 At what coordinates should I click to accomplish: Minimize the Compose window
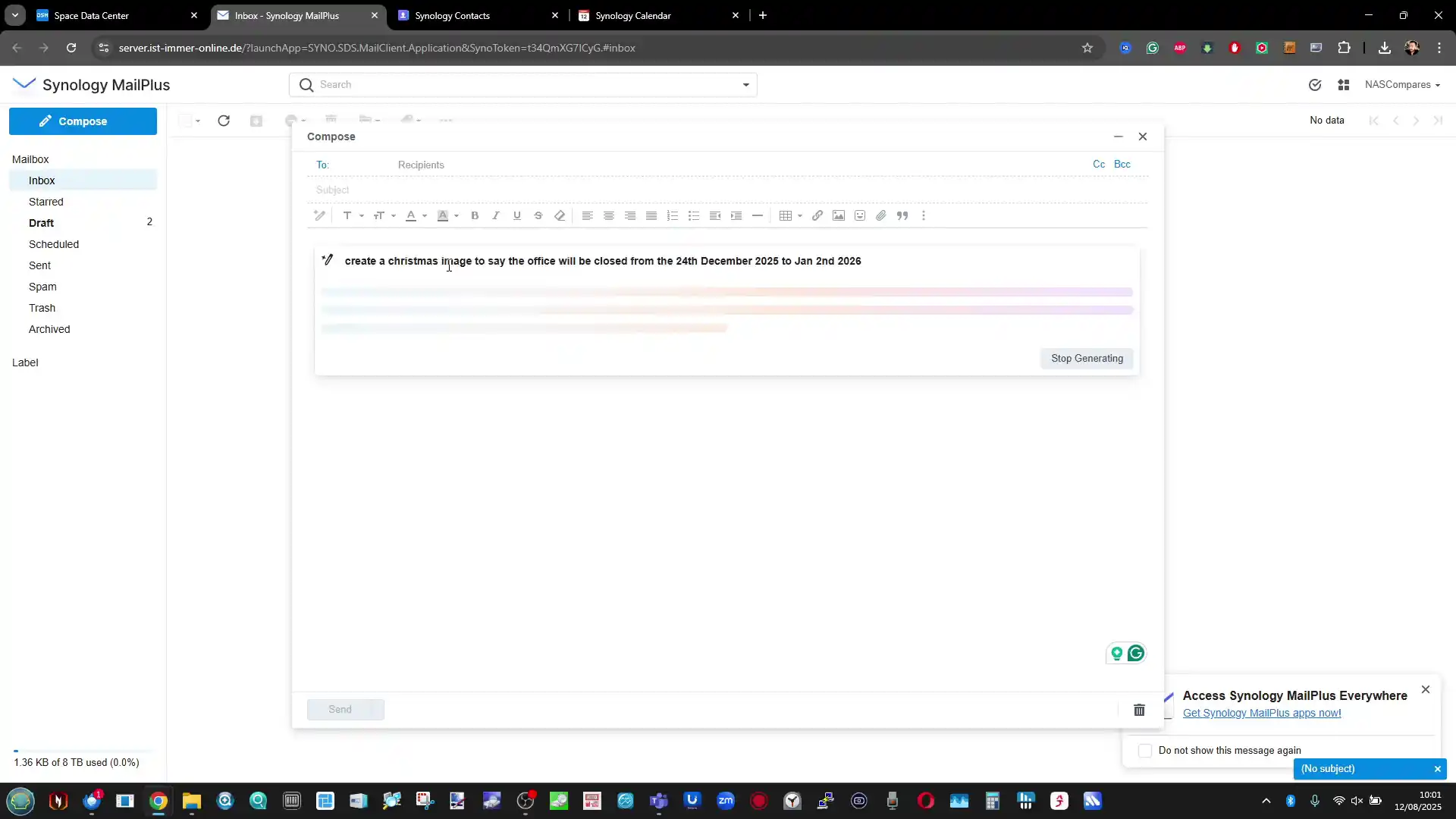[x=1118, y=136]
